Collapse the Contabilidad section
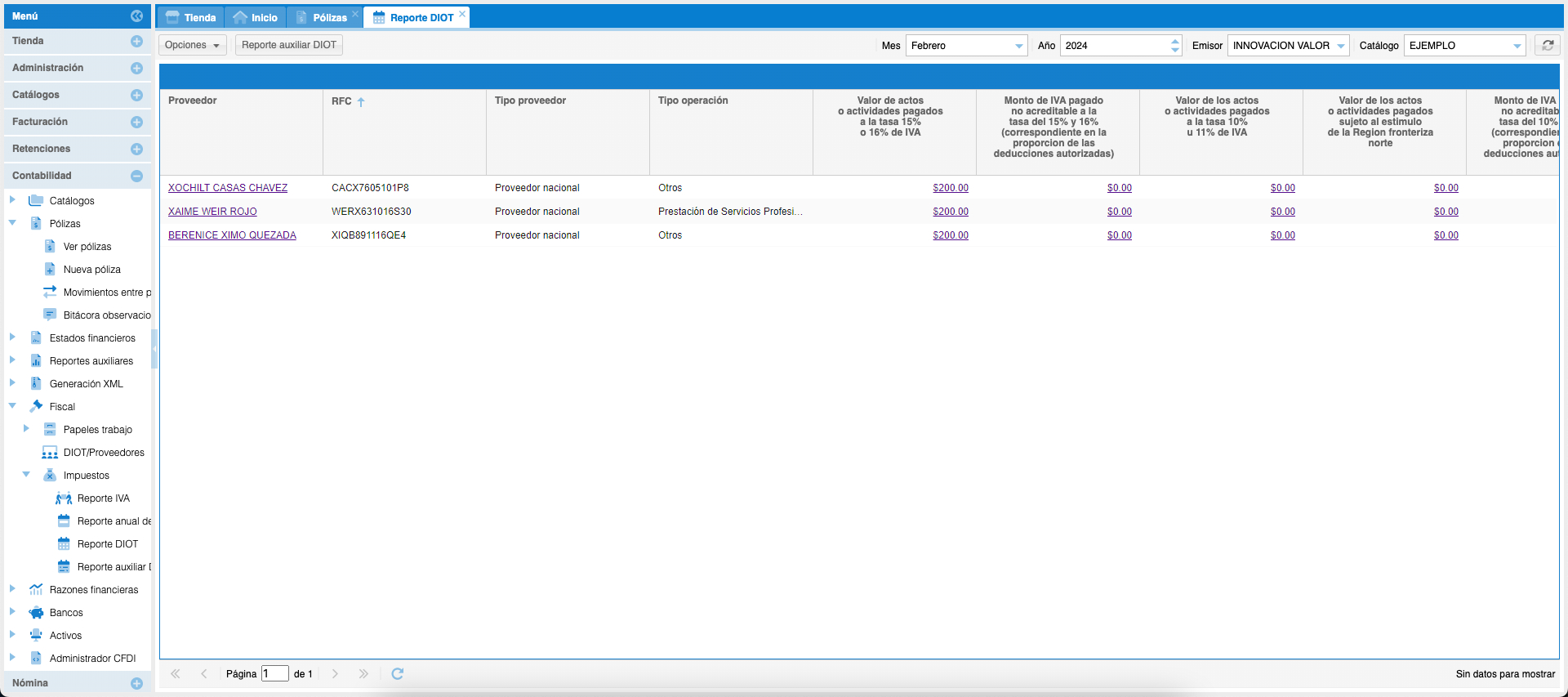The image size is (1568, 697). 136,176
